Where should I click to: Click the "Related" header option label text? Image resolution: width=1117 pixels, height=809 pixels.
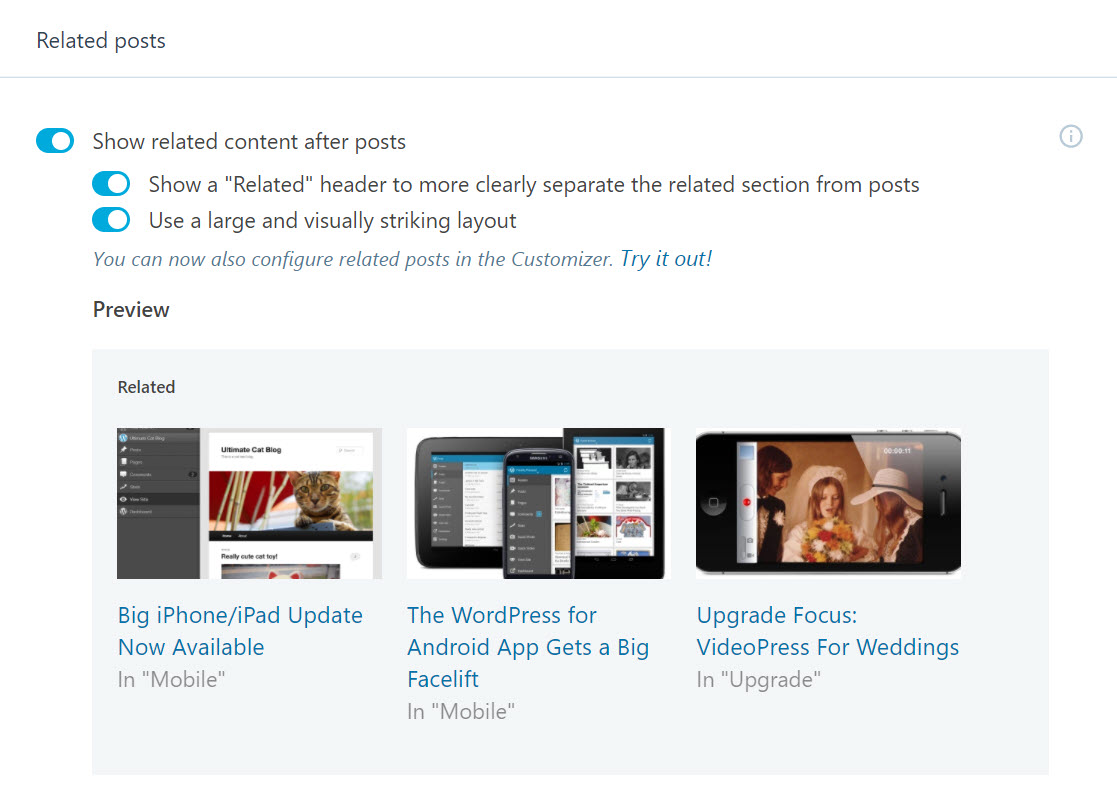[x=534, y=184]
